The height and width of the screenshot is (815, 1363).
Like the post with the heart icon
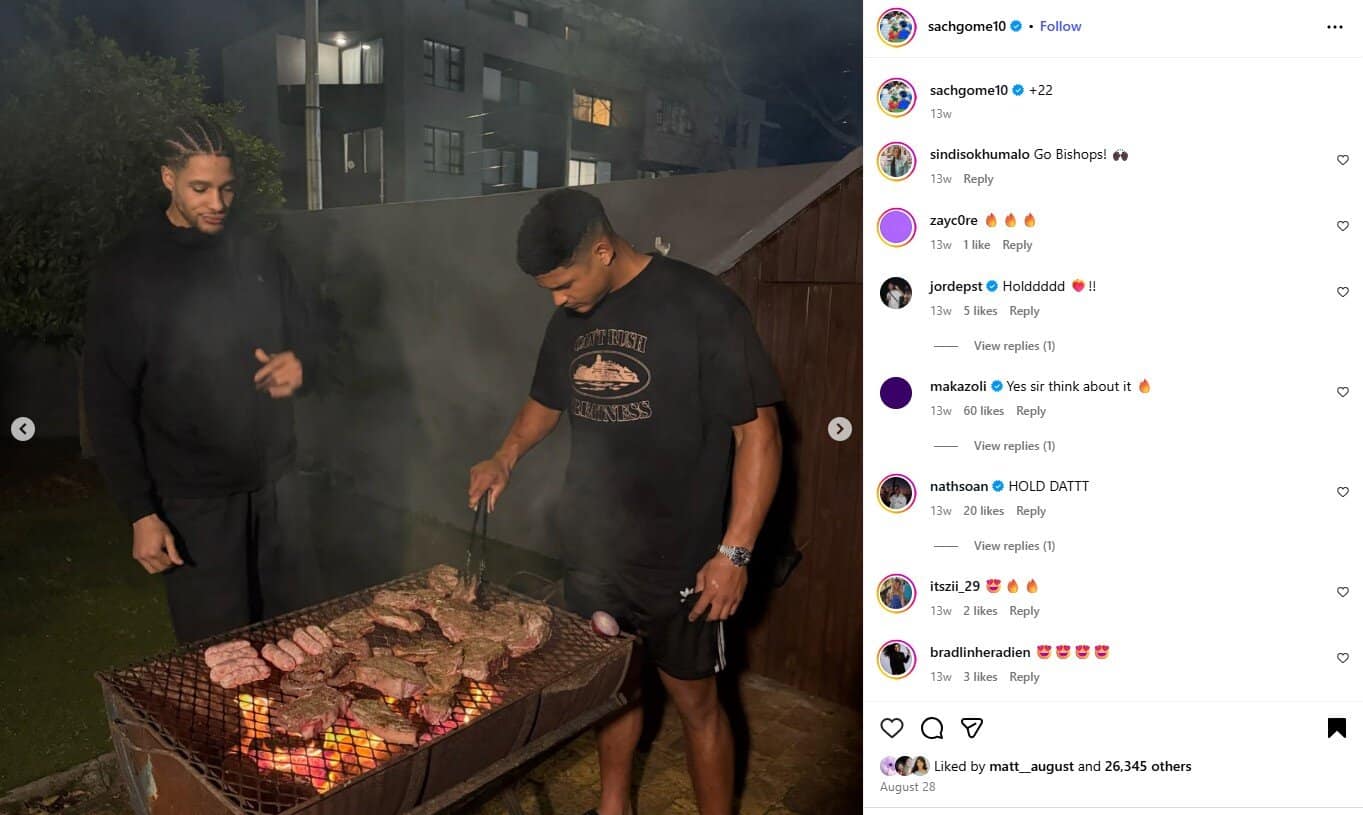[892, 728]
